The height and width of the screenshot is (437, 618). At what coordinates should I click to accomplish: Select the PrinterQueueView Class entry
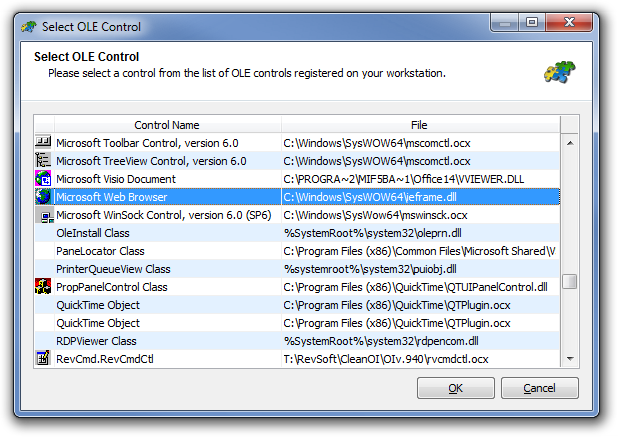[113, 269]
